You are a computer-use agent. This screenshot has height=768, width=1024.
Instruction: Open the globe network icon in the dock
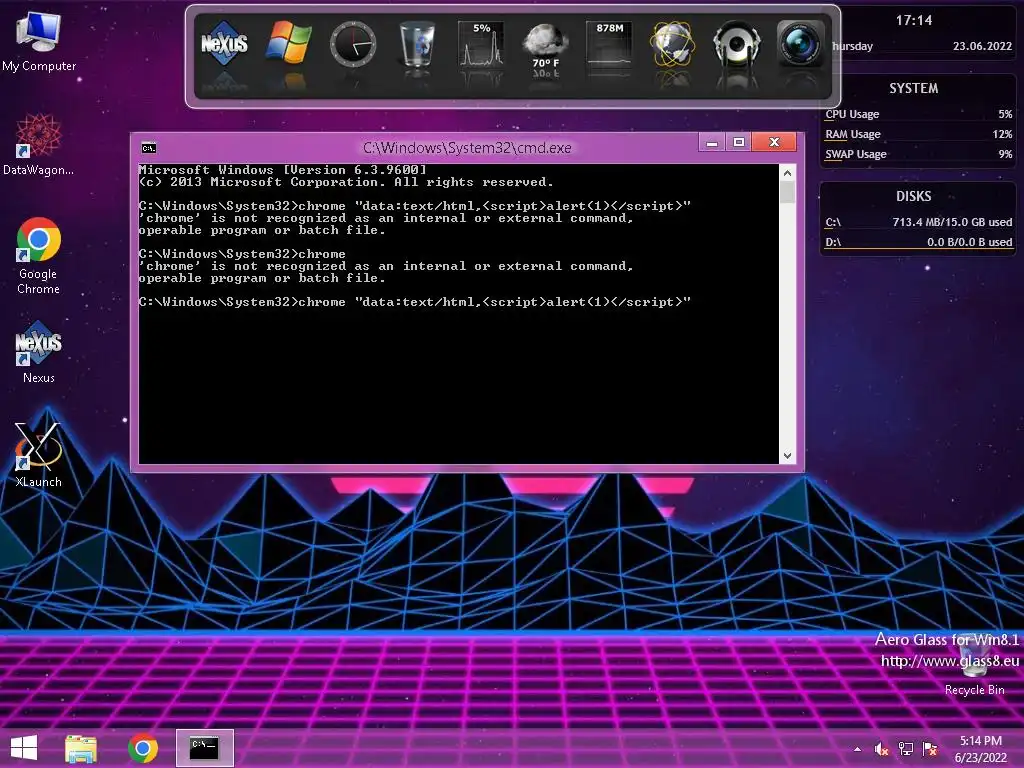[673, 44]
